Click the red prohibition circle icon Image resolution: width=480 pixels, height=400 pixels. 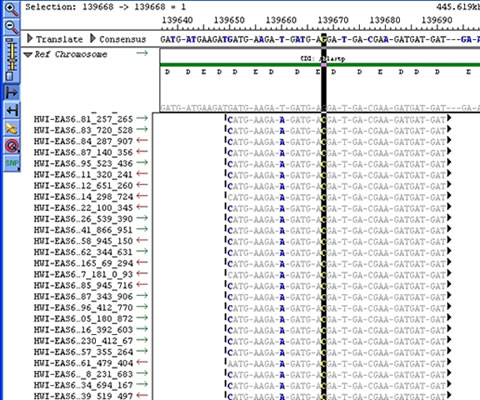point(11,146)
